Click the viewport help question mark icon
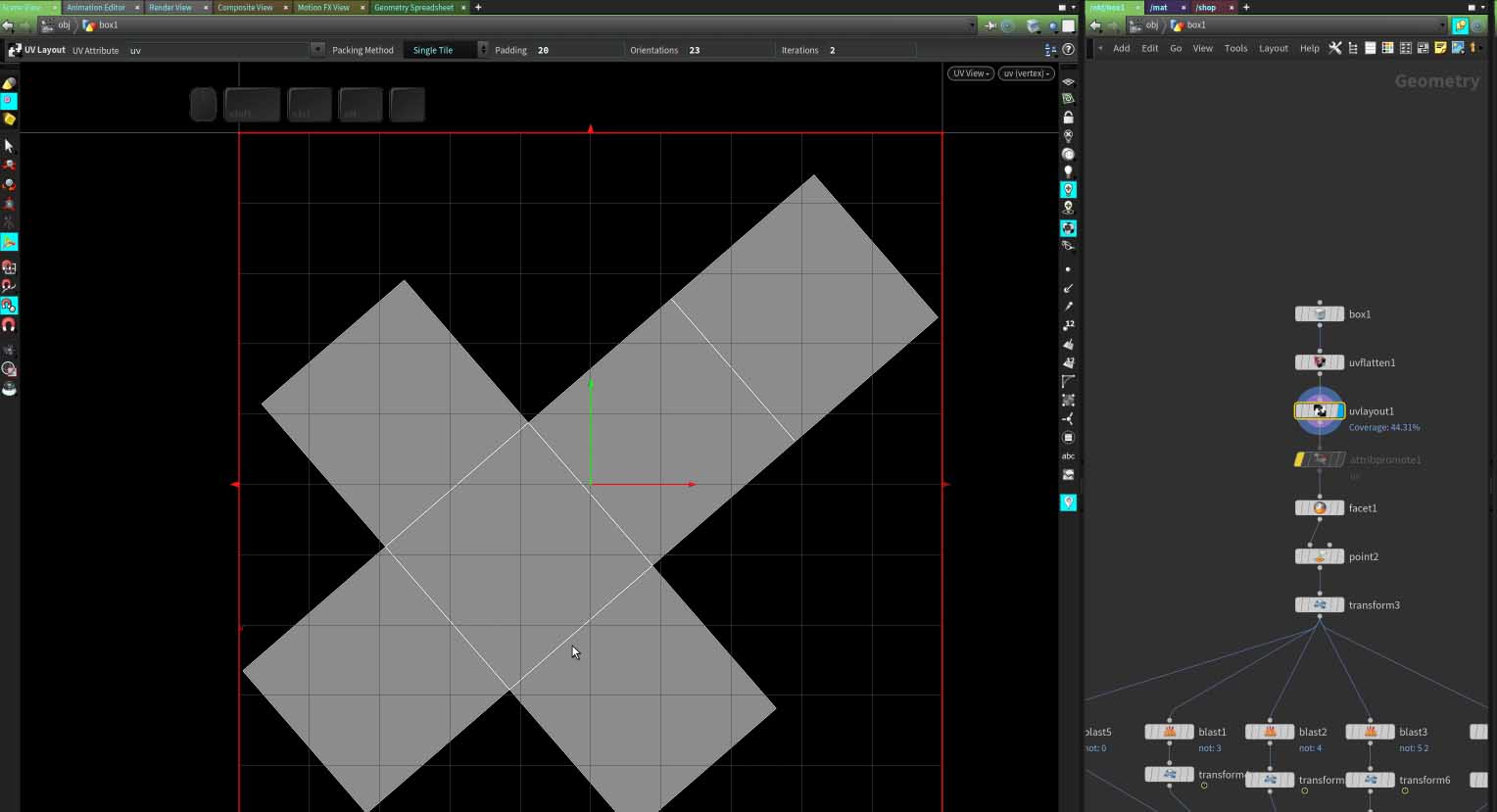The image size is (1497, 812). tap(1068, 50)
